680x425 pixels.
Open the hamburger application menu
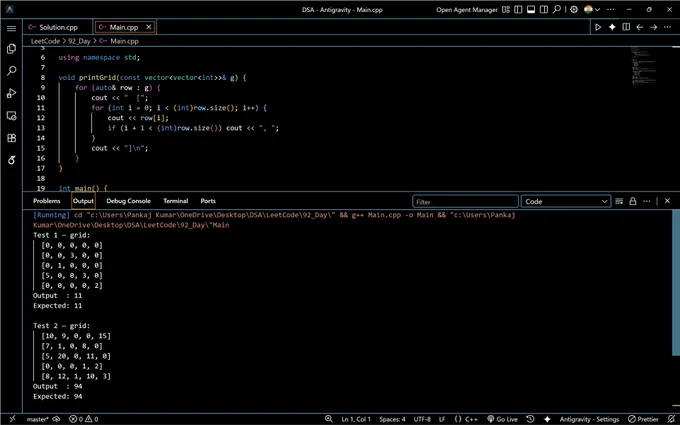point(12,29)
